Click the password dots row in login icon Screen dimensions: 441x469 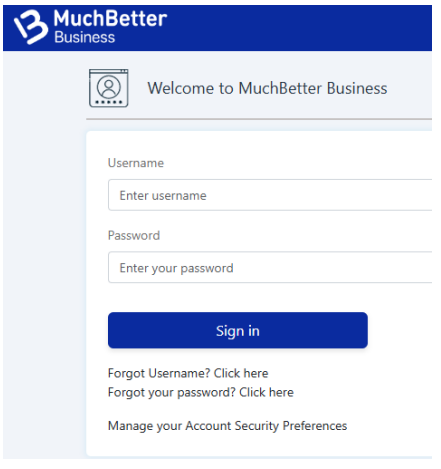[x=109, y=102]
